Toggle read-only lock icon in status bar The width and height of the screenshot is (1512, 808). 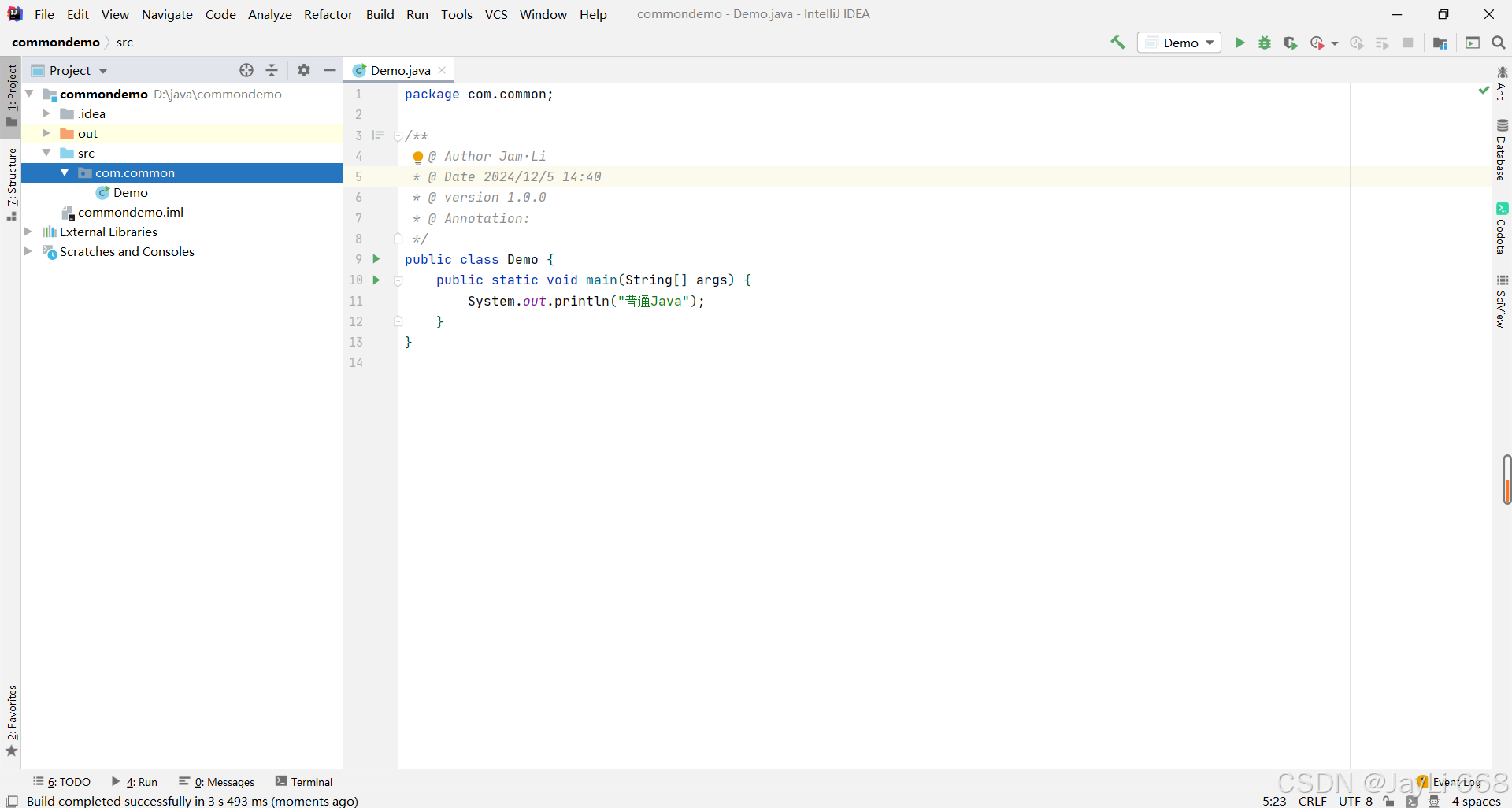pos(1389,801)
